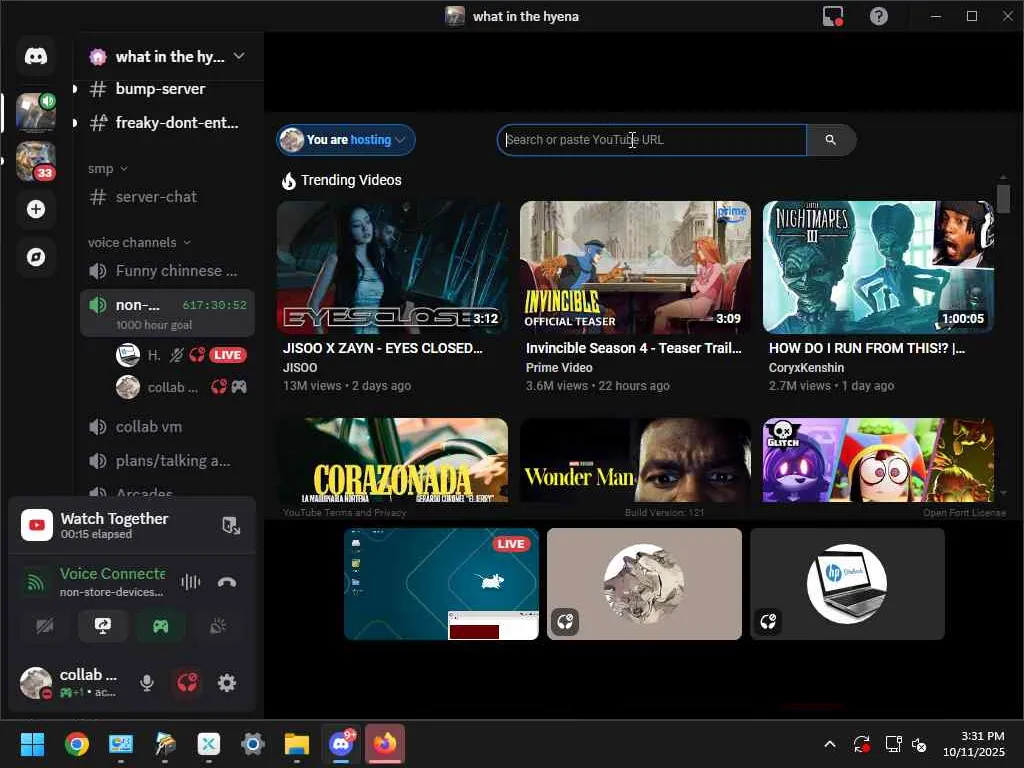Toggle screen share button

(x=103, y=626)
